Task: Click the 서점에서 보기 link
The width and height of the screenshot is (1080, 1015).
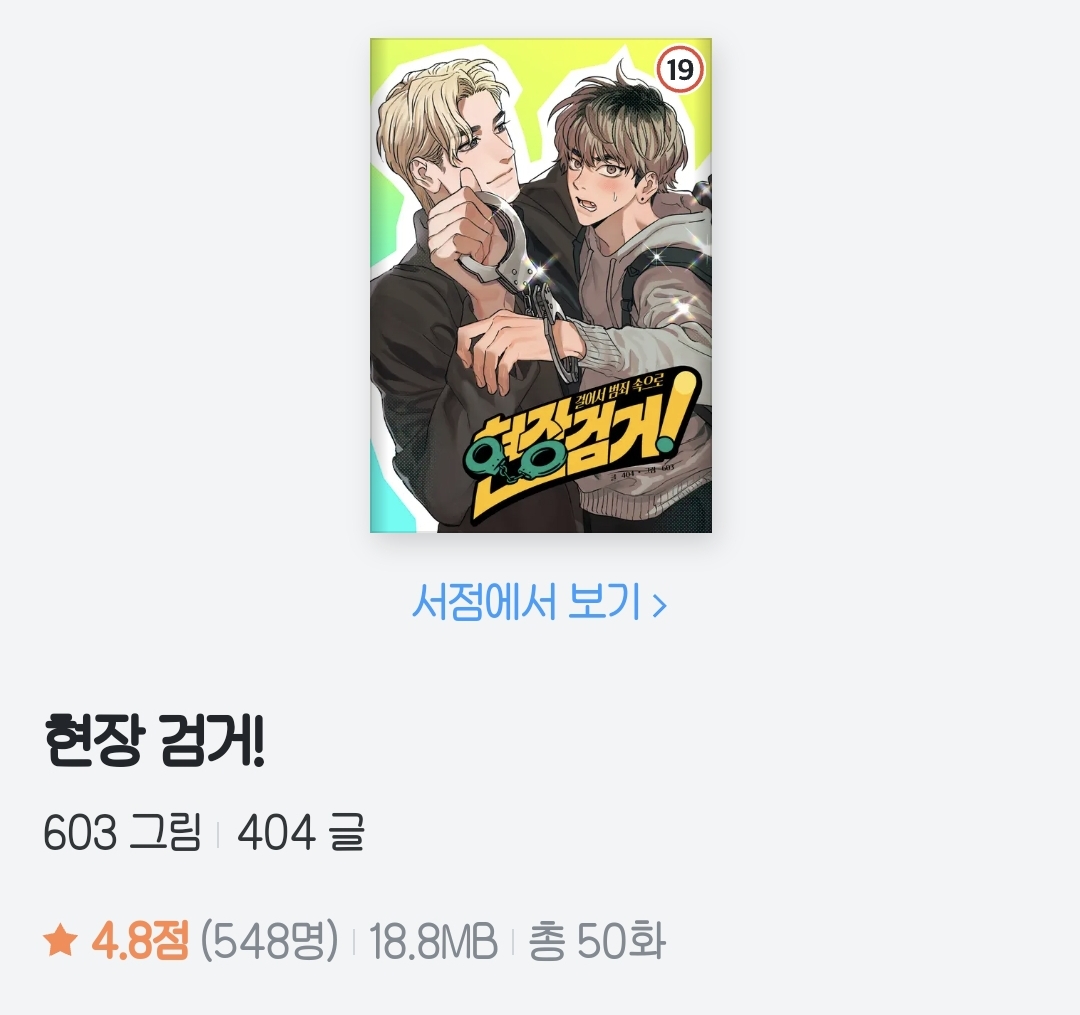Action: coord(539,602)
